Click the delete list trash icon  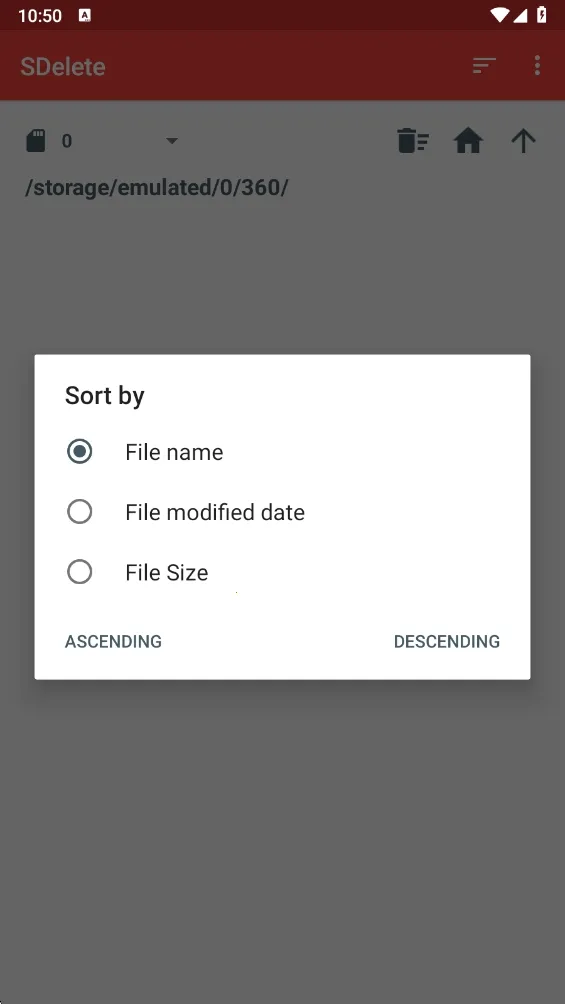point(413,141)
